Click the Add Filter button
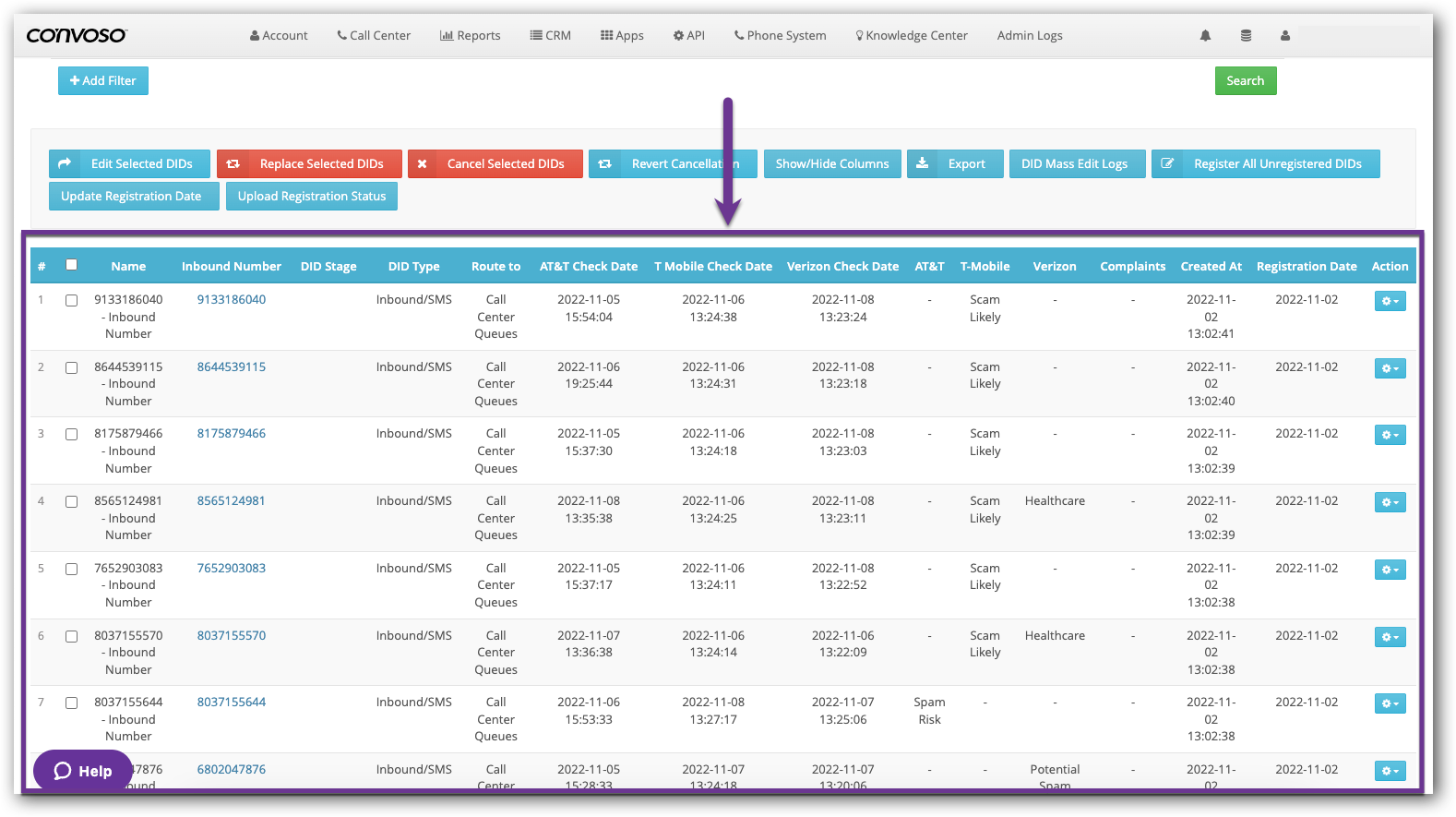 pyautogui.click(x=103, y=80)
